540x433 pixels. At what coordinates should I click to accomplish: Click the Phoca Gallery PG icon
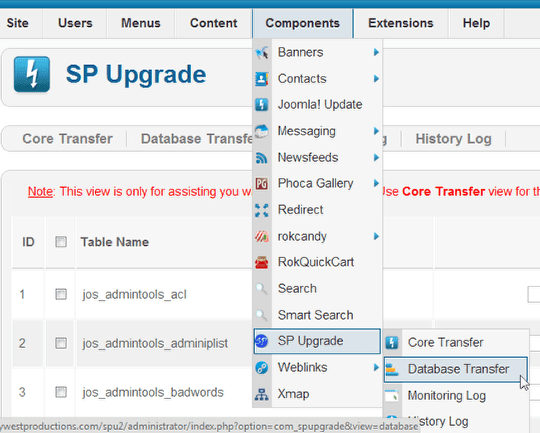[x=262, y=184]
